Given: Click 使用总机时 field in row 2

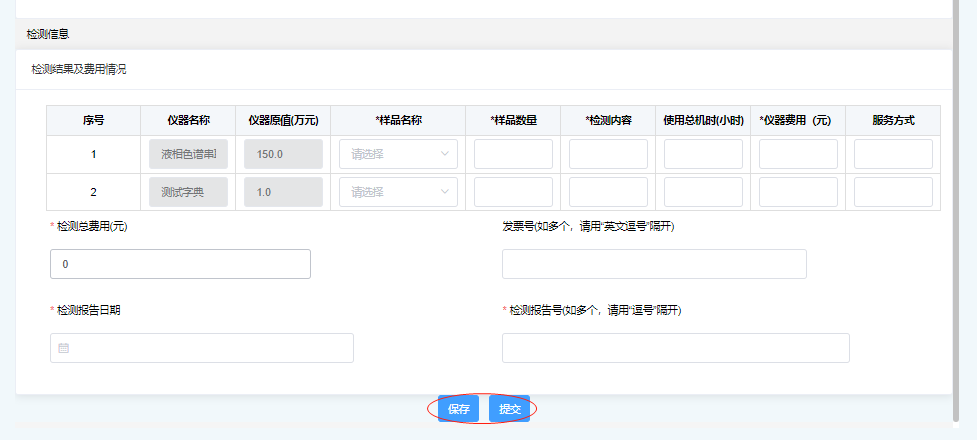Looking at the screenshot, I should coord(703,192).
